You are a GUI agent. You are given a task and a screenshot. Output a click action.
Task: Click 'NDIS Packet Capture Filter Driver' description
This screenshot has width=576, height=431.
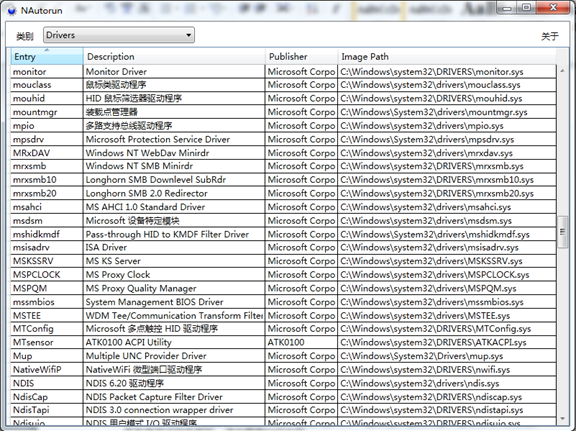click(154, 397)
